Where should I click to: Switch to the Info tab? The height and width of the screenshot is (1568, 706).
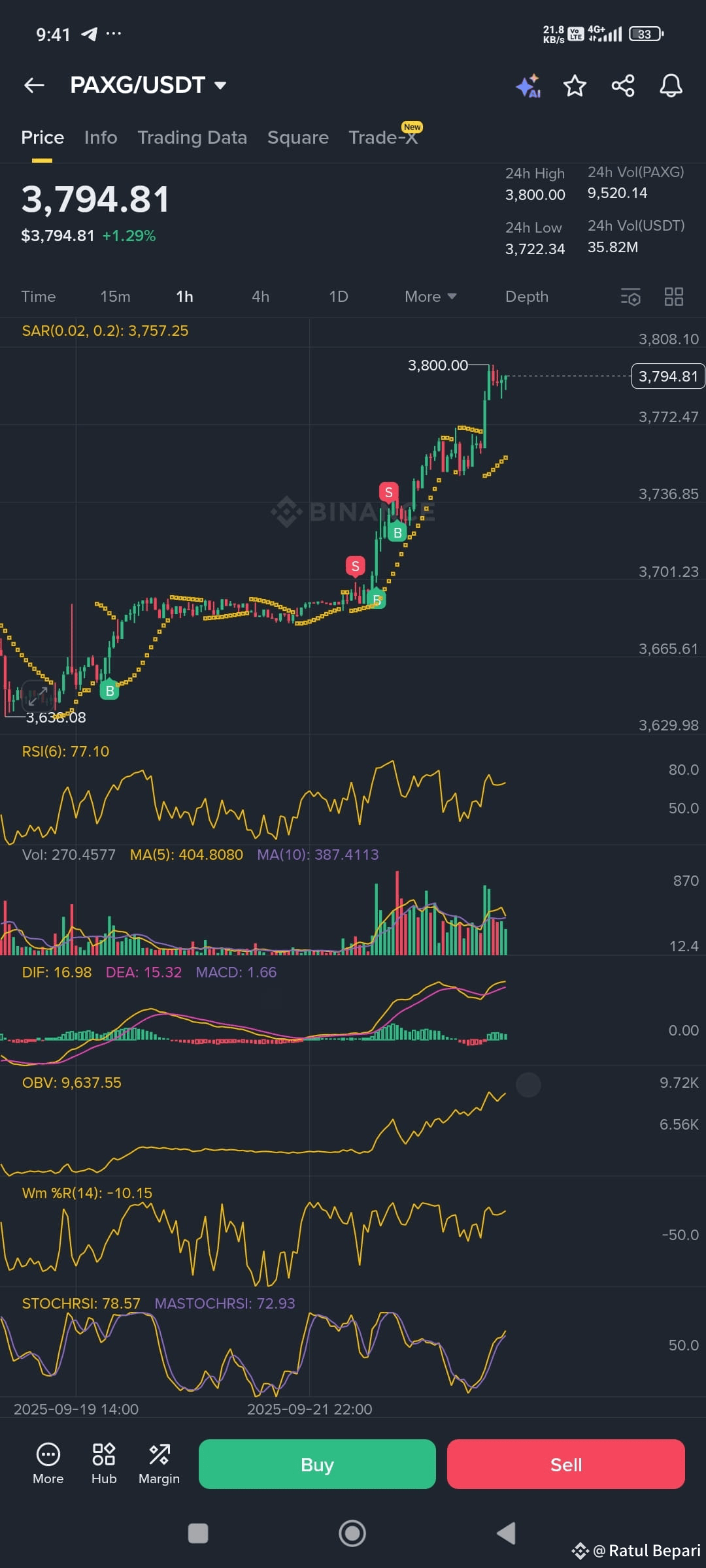pos(101,137)
